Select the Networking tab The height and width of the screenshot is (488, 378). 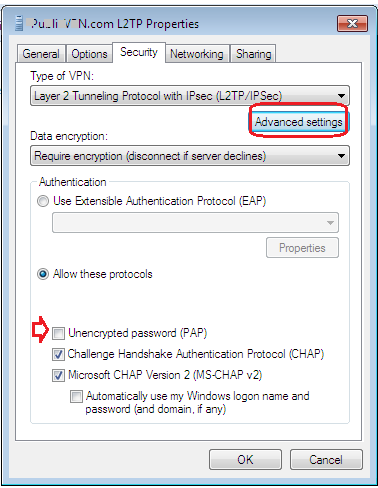coord(197,54)
